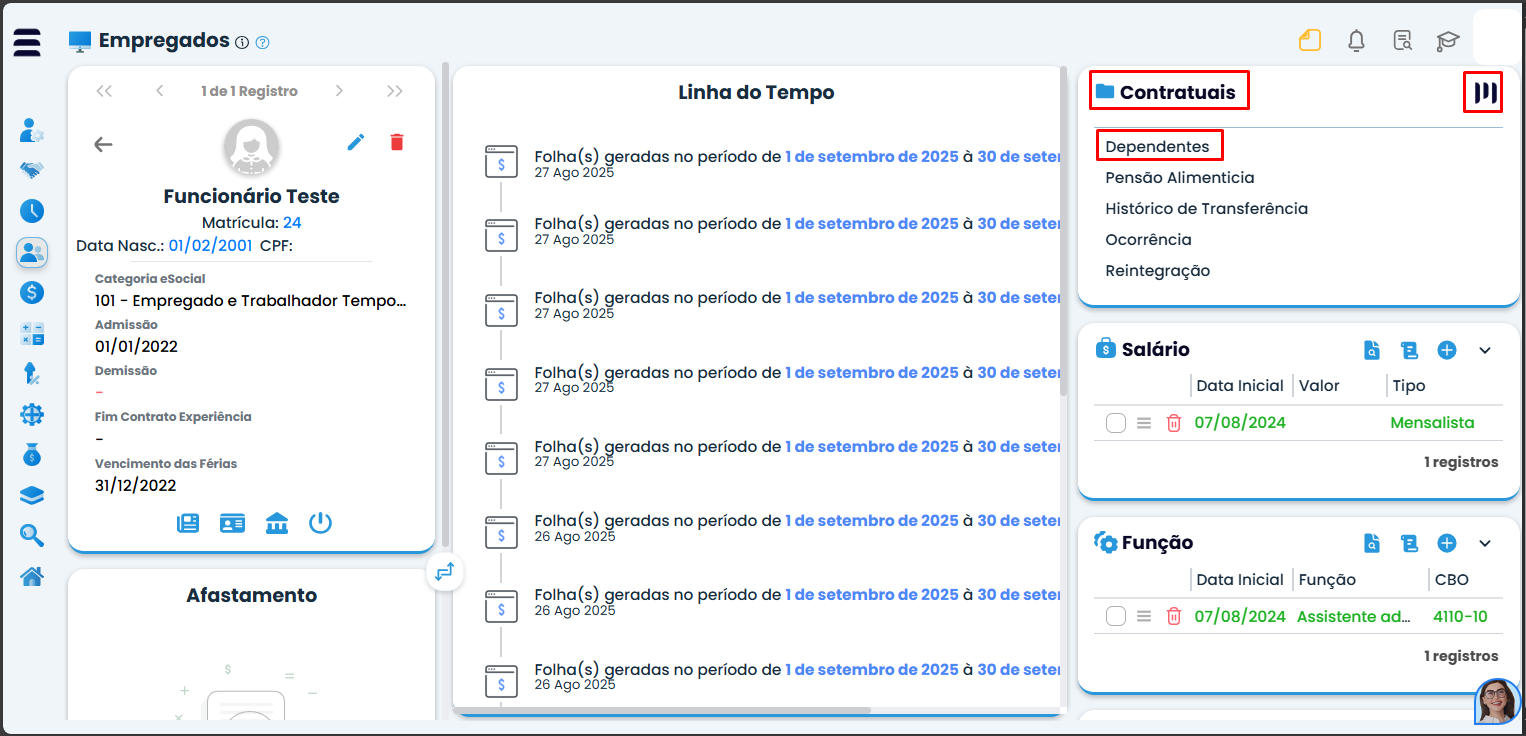Viewport: 1526px width, 736px height.
Task: Delete the Mensalista salary row
Action: (x=1174, y=423)
